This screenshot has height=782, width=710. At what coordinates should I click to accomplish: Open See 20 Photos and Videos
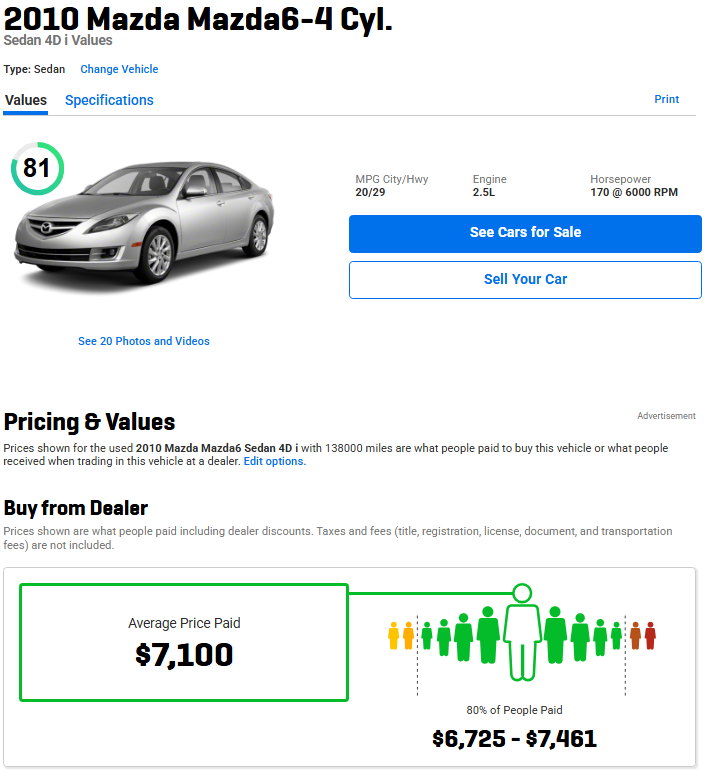click(144, 341)
